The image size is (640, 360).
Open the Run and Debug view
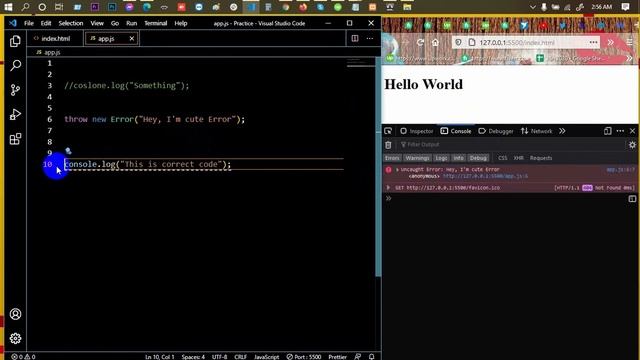tap(16, 114)
